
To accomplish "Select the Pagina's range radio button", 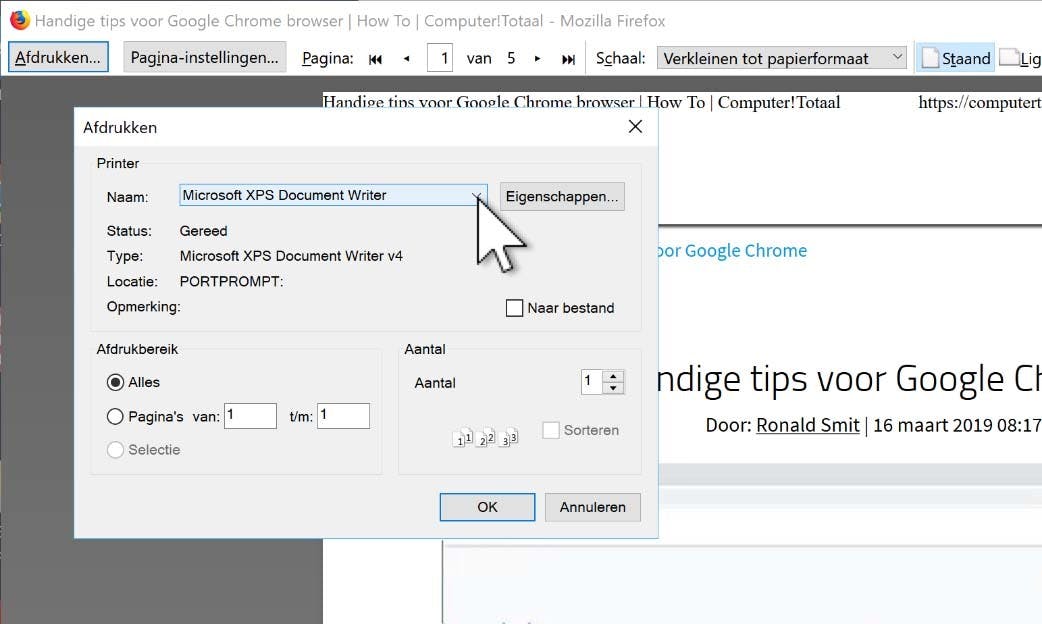I will point(115,417).
